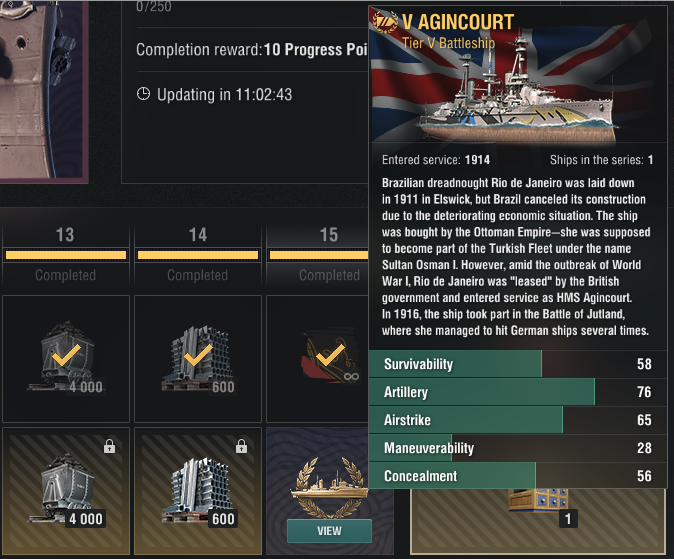Click the clock icon beside Updating timer

coord(143,94)
